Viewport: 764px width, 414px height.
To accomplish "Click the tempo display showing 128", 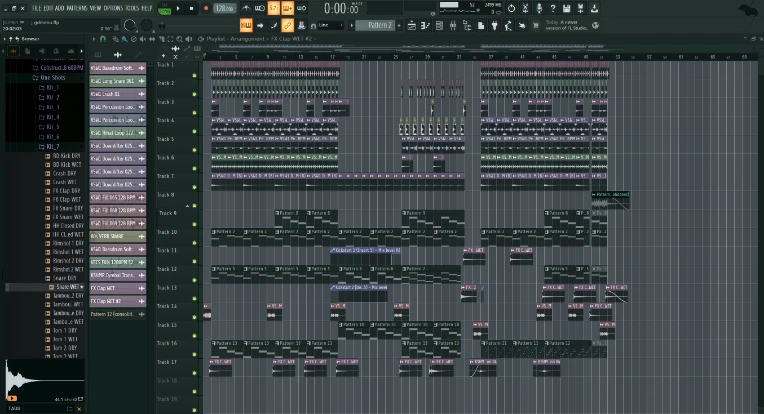I will click(x=225, y=8).
